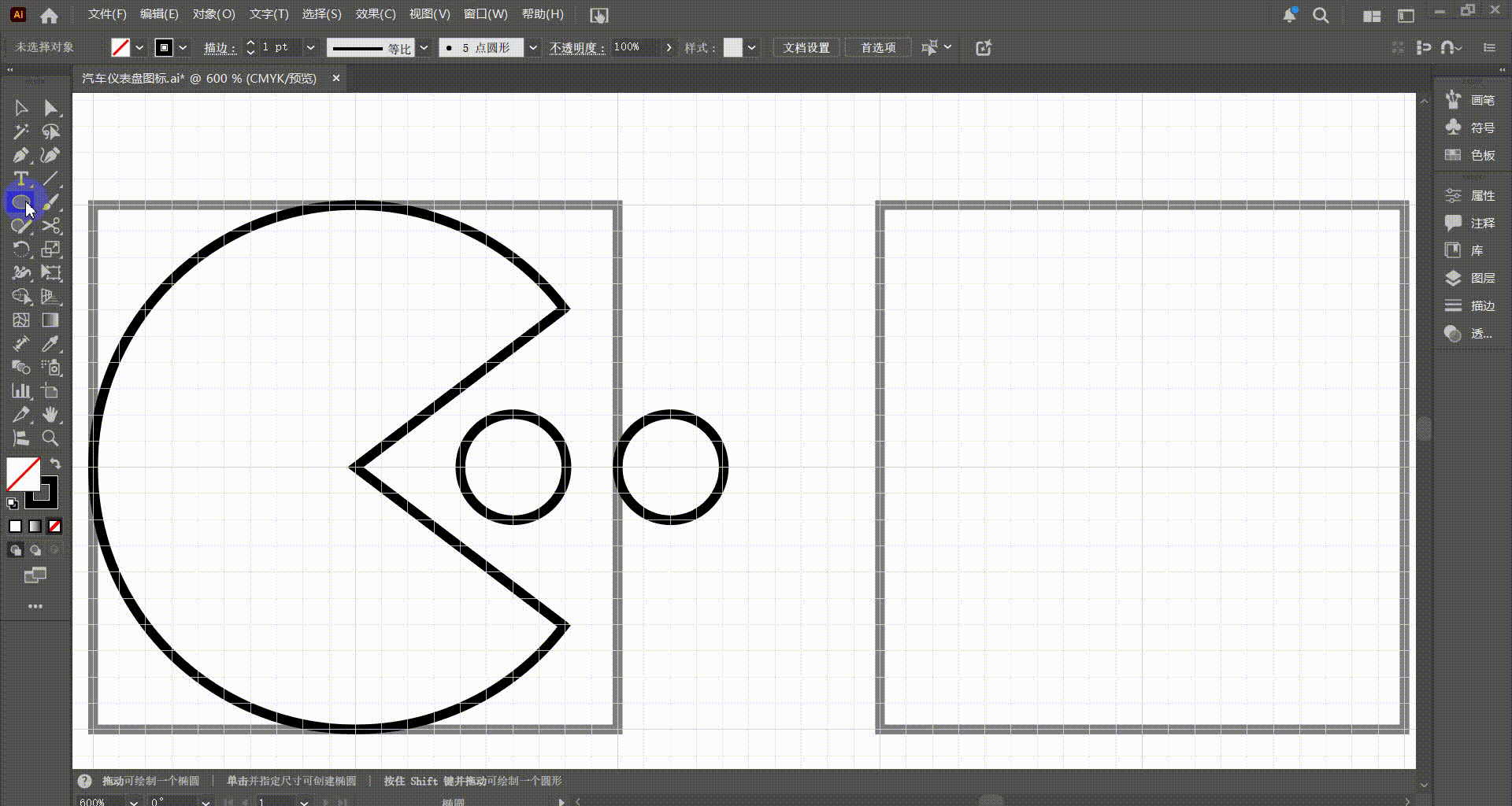Choose the Scissors tool
Viewport: 1512px width, 806px height.
click(x=51, y=226)
